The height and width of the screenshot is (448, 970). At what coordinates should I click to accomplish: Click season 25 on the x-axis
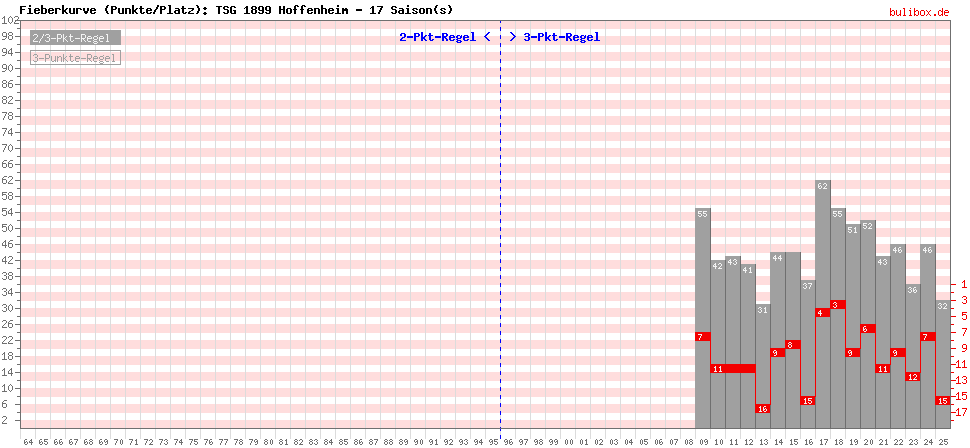[943, 440]
